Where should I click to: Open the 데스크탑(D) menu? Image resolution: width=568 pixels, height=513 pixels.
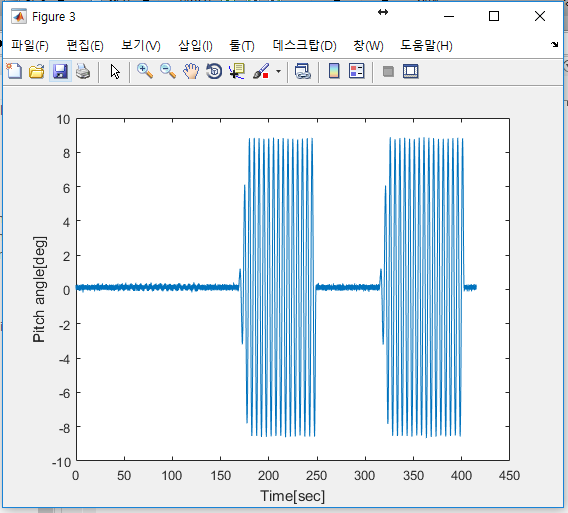coord(305,46)
